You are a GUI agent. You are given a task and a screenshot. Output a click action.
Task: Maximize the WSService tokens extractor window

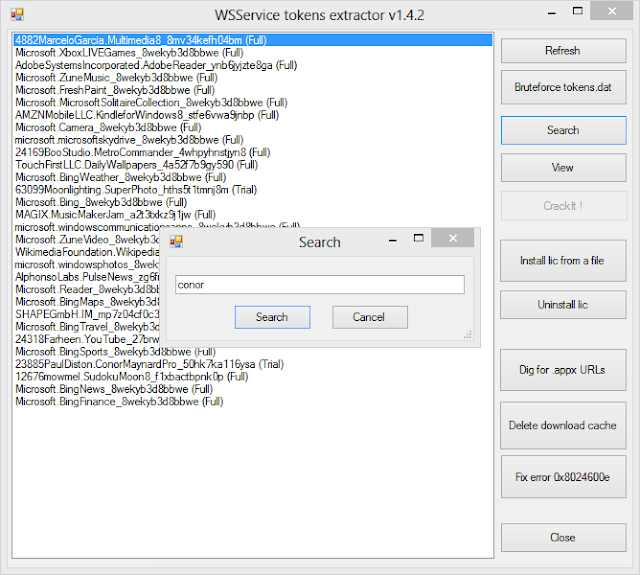[x=578, y=11]
